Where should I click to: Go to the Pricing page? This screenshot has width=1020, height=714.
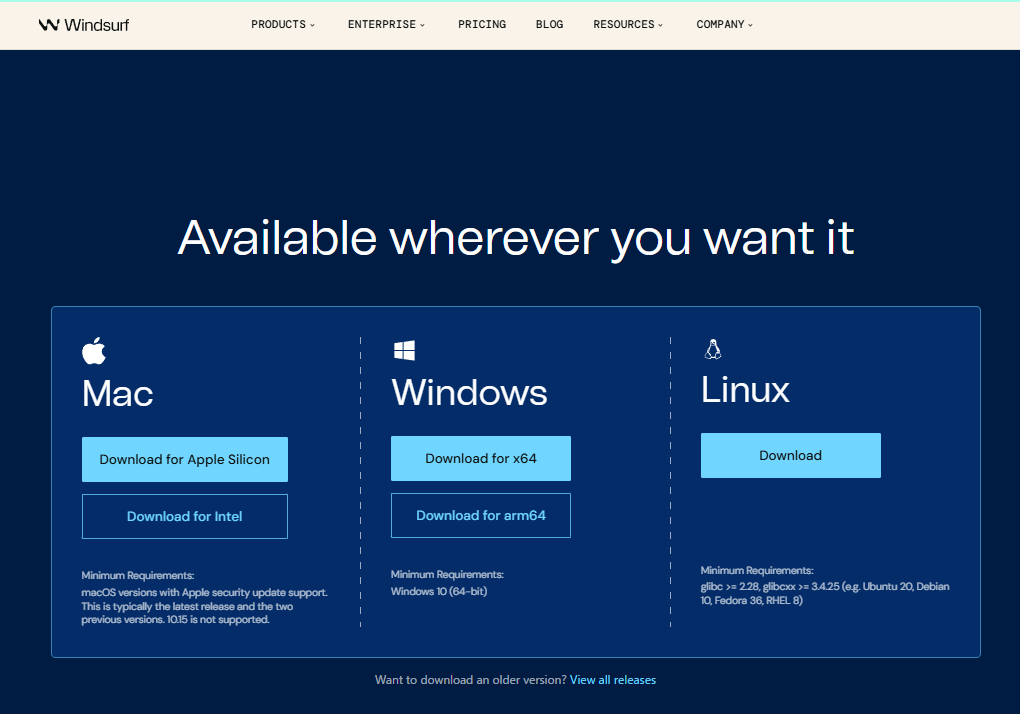482,25
